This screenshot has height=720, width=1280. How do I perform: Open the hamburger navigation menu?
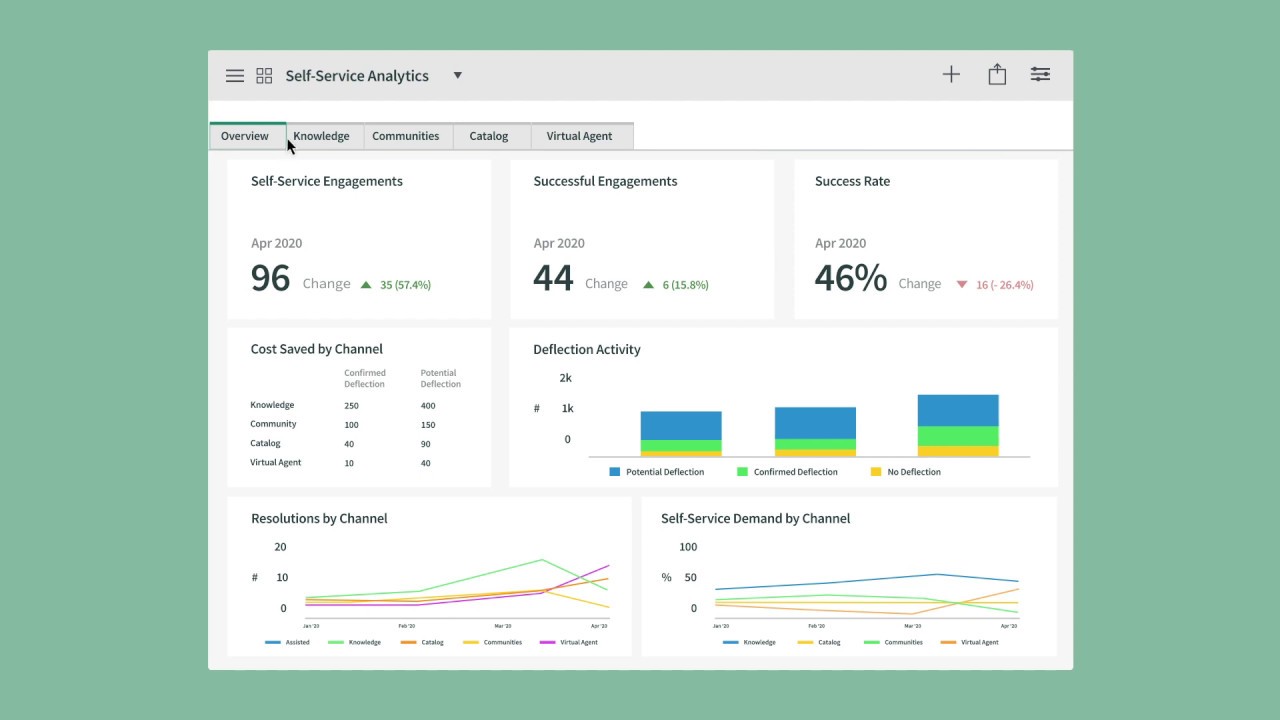point(235,76)
